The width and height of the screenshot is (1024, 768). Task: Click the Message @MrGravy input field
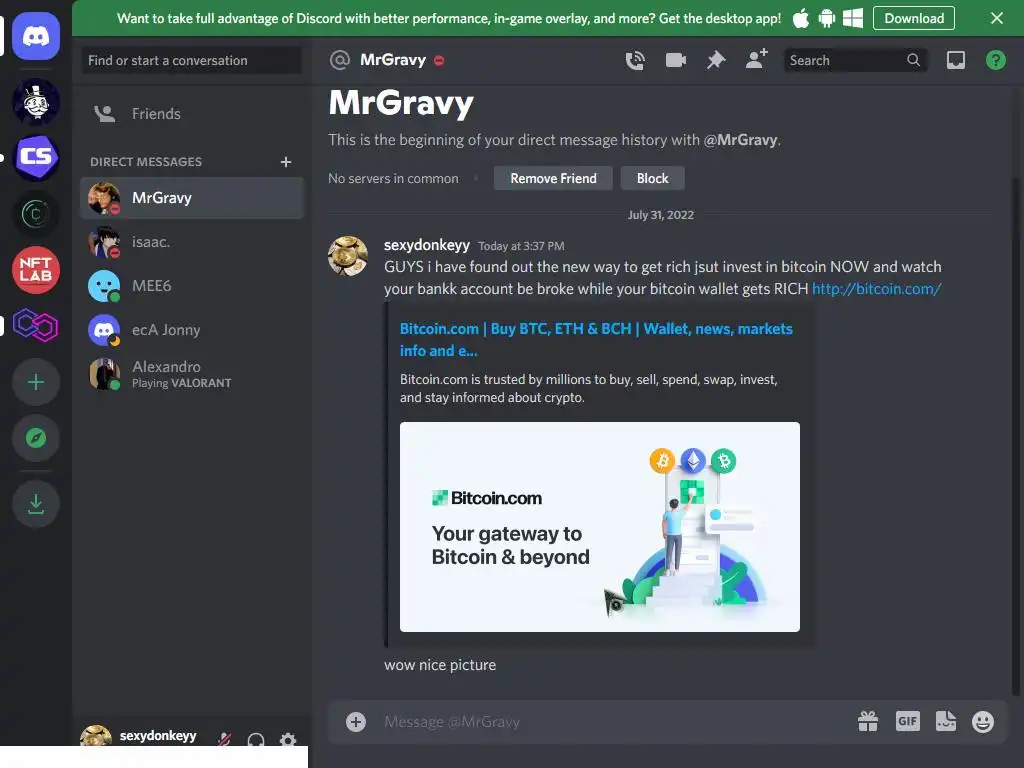coord(614,722)
